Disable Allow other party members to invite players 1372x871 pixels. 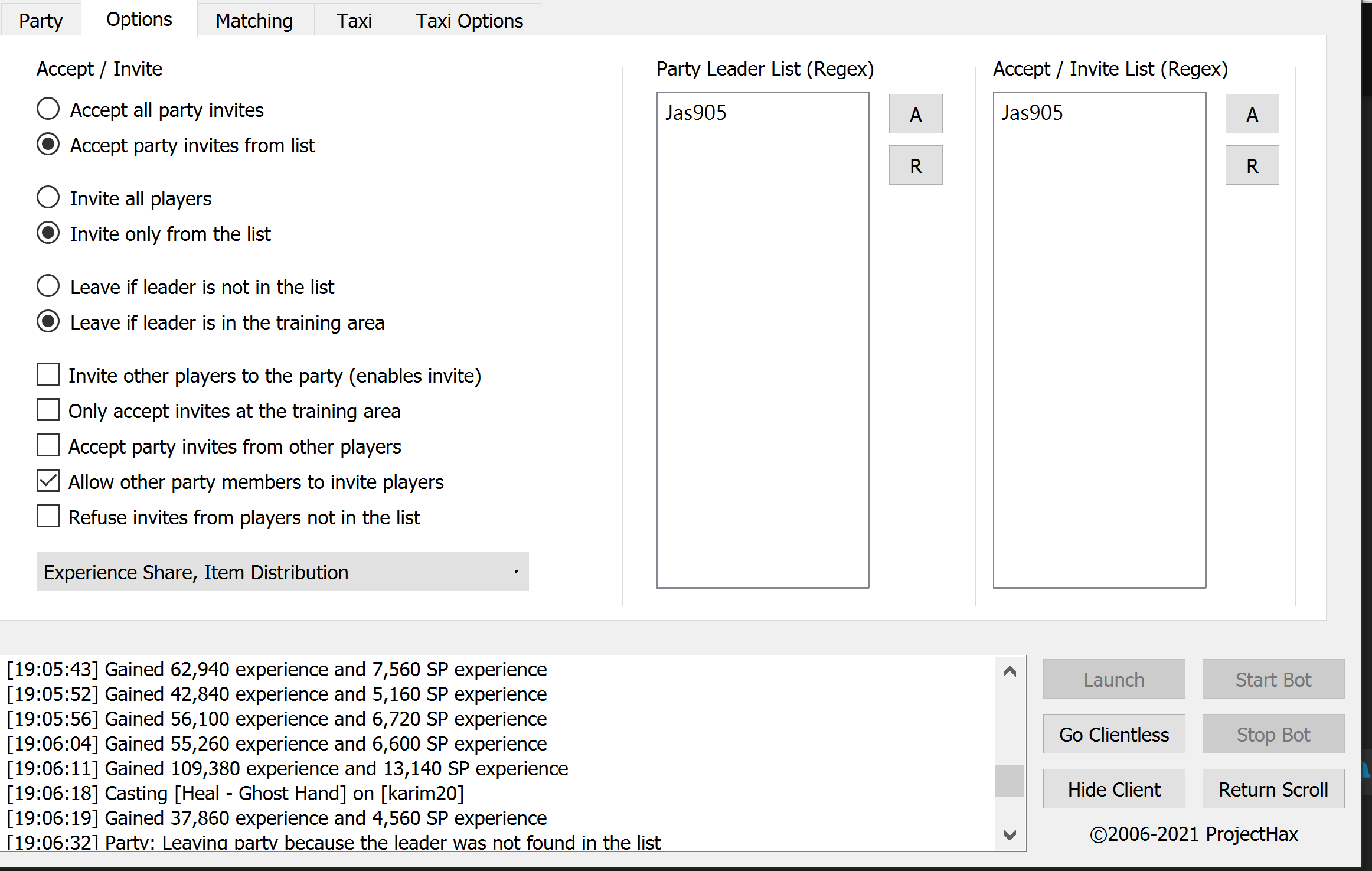48,481
